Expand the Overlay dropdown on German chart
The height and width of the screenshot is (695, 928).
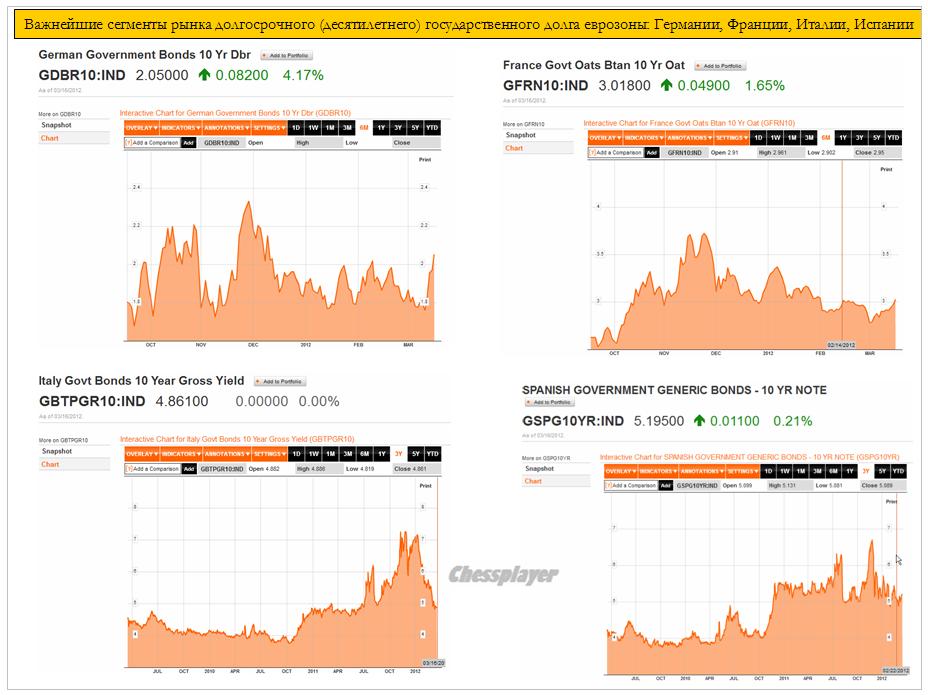(140, 128)
